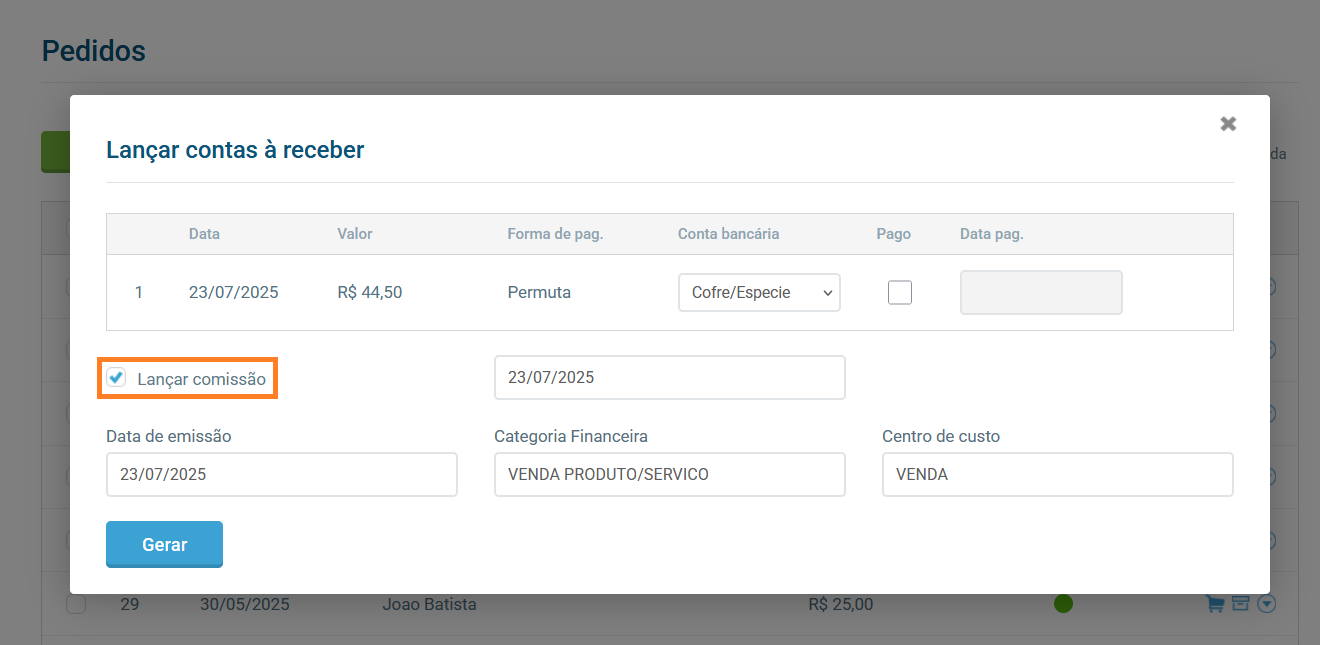Click the Forma de pag. column header

click(555, 234)
